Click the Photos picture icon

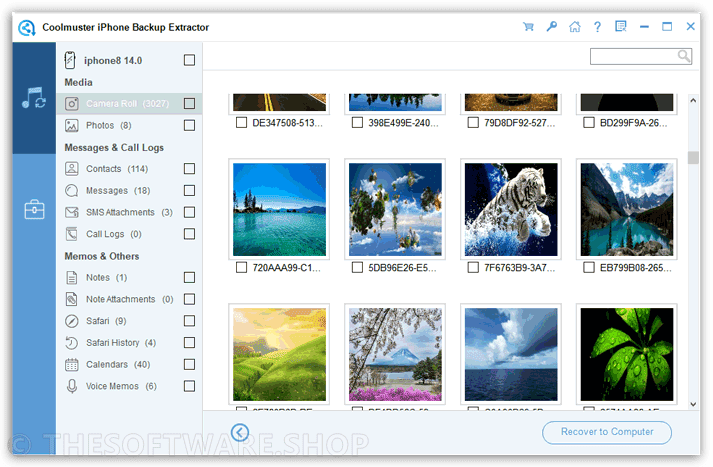click(x=71, y=126)
